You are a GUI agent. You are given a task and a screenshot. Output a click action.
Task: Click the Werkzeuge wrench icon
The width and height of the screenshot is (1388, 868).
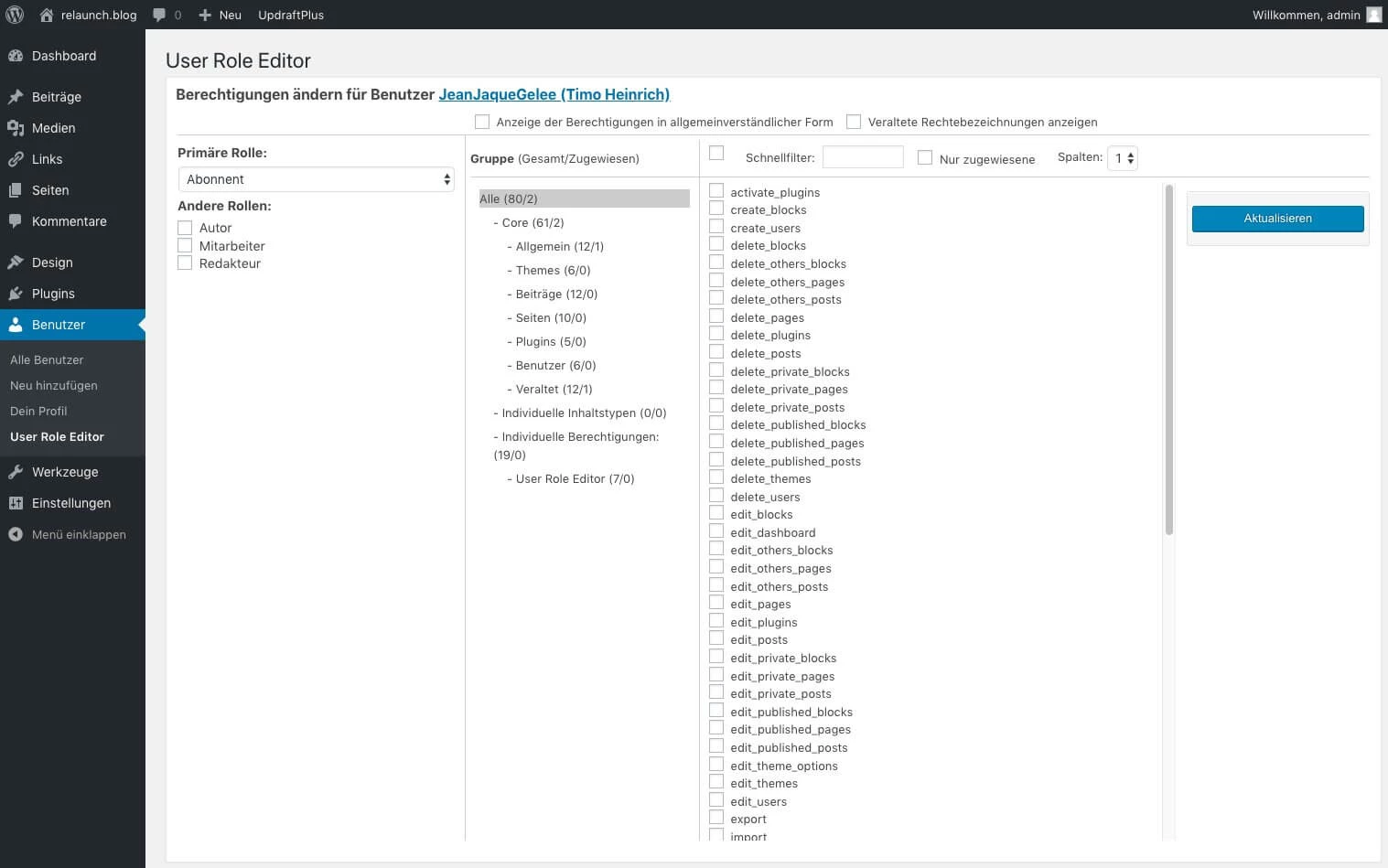coord(16,472)
